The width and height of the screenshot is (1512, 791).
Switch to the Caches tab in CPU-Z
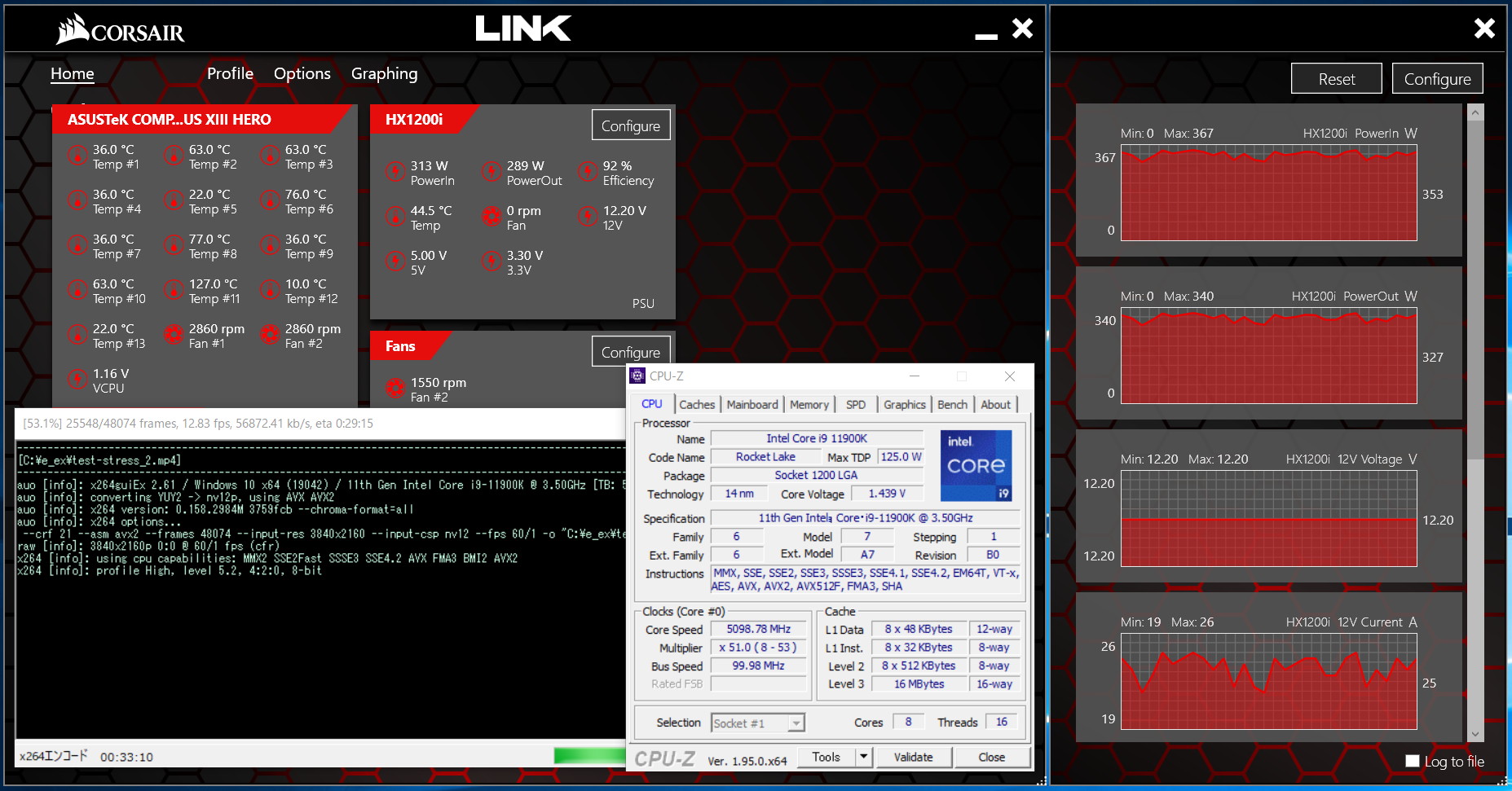click(x=697, y=404)
